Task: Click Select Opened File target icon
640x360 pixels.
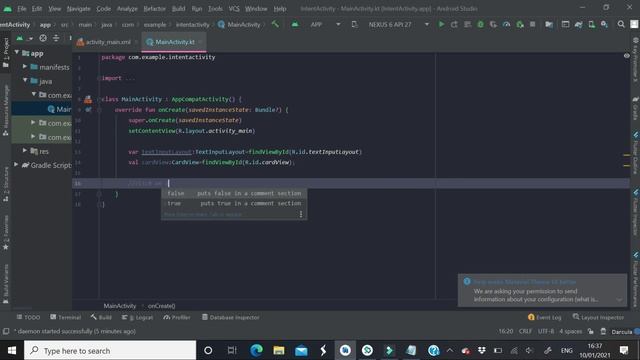Action: pyautogui.click(x=43, y=38)
